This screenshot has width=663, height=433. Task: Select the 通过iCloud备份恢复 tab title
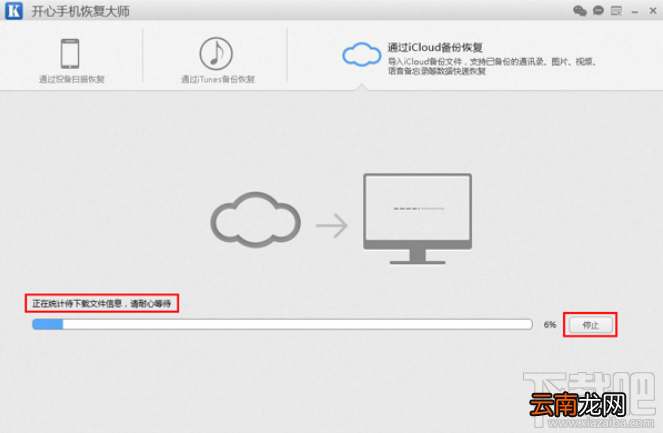[x=435, y=47]
